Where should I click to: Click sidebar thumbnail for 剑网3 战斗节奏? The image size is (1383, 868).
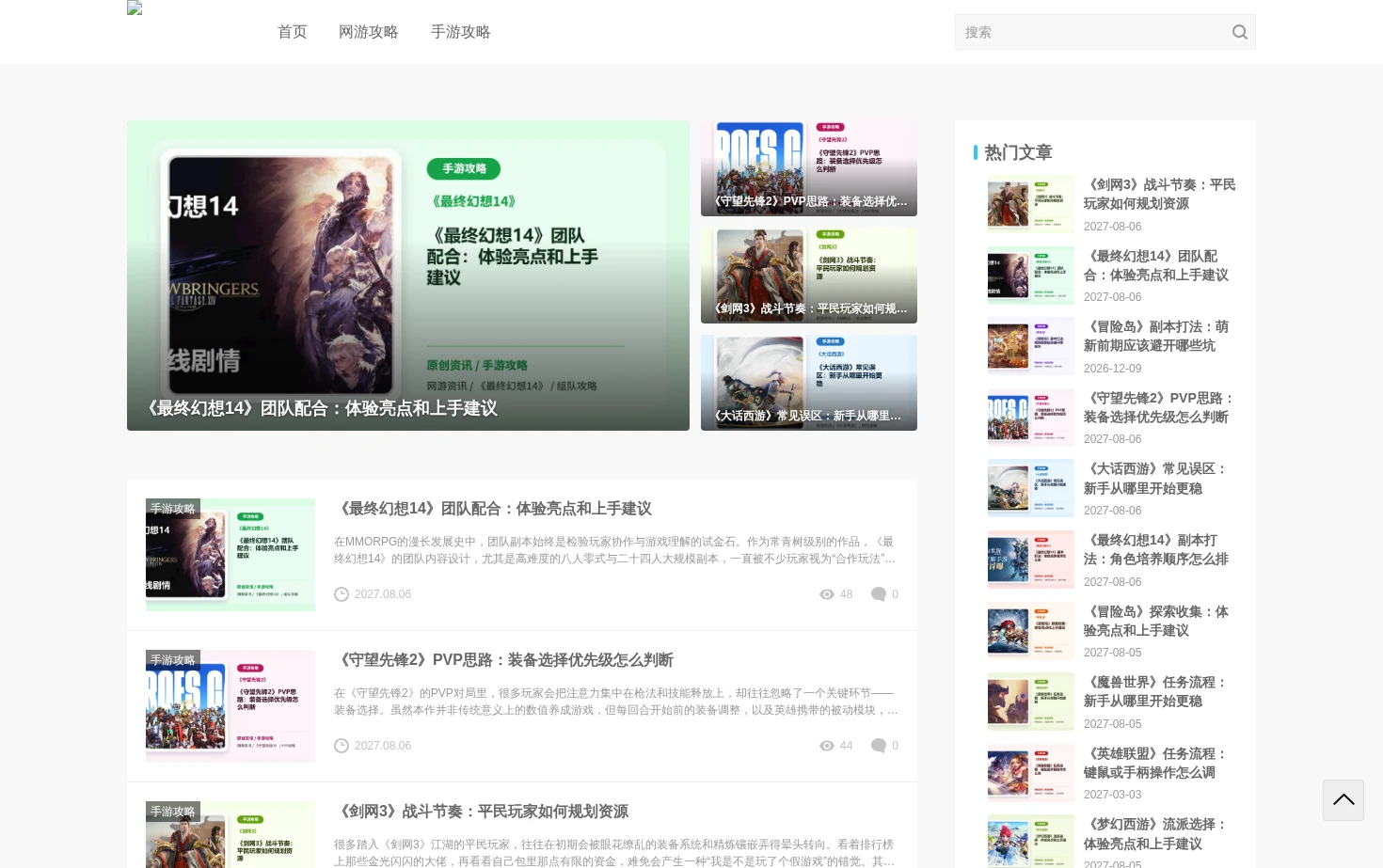coord(1031,204)
